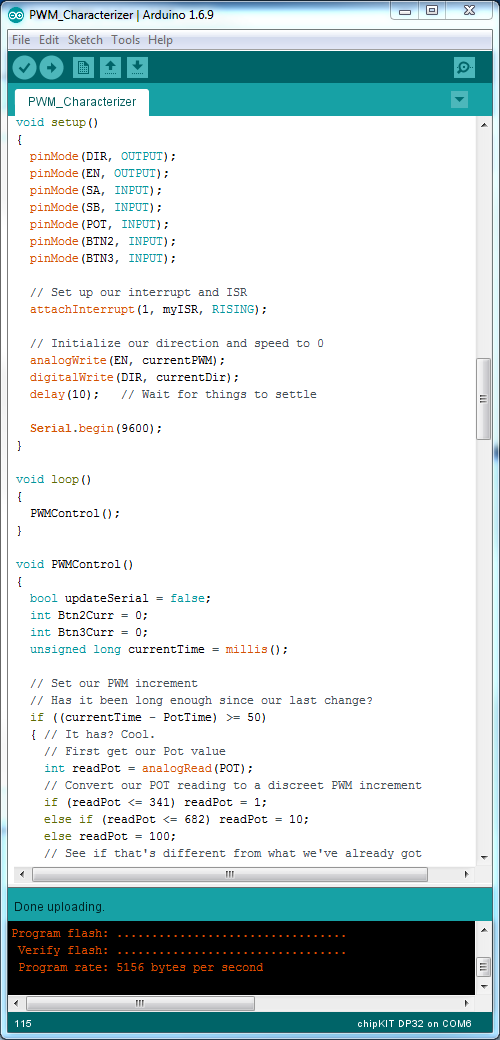Click console horizontal scrollbar thumb
500x1040 pixels.
pyautogui.click(x=139, y=1004)
